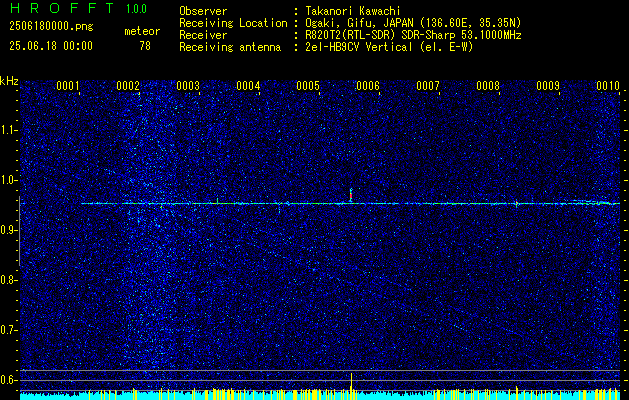Select file name 2506180000.png
Screen dimensions: 629x400
point(51,27)
